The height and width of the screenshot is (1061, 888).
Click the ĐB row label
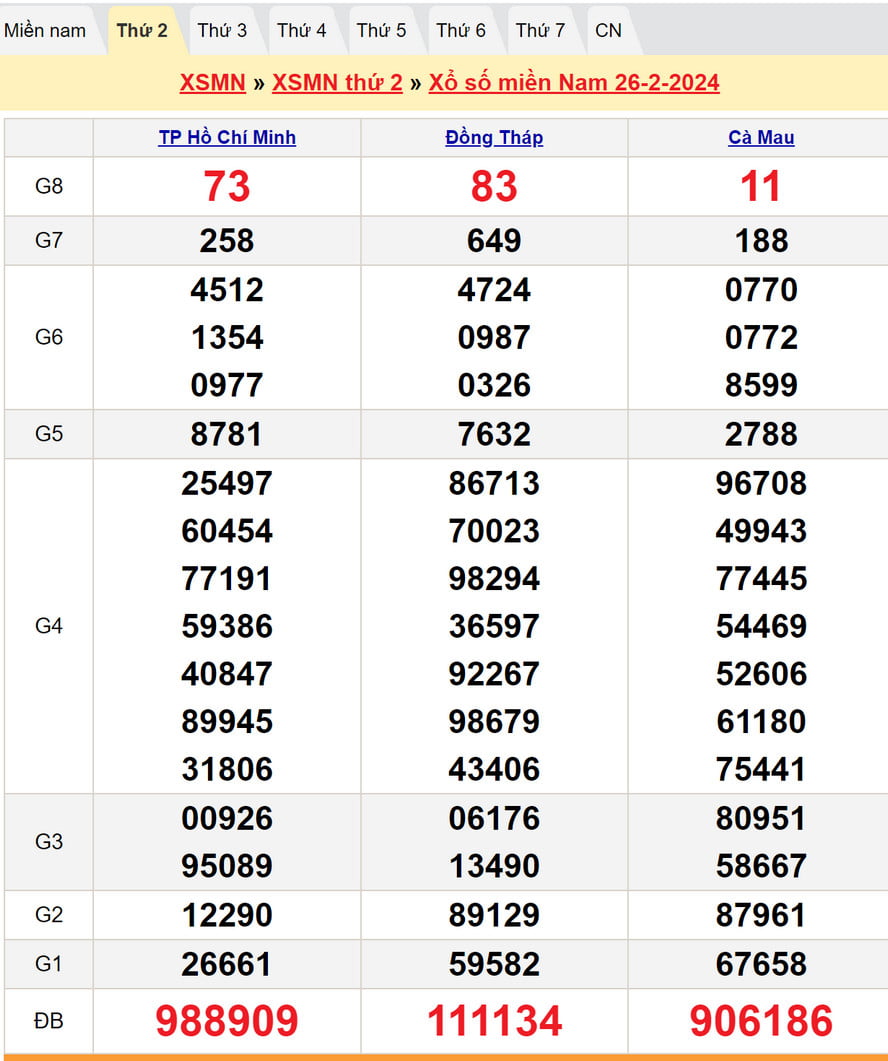pyautogui.click(x=49, y=1021)
